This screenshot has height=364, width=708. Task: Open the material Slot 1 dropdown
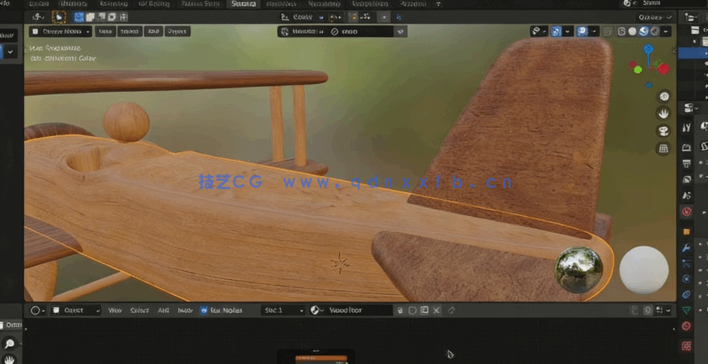(x=283, y=310)
